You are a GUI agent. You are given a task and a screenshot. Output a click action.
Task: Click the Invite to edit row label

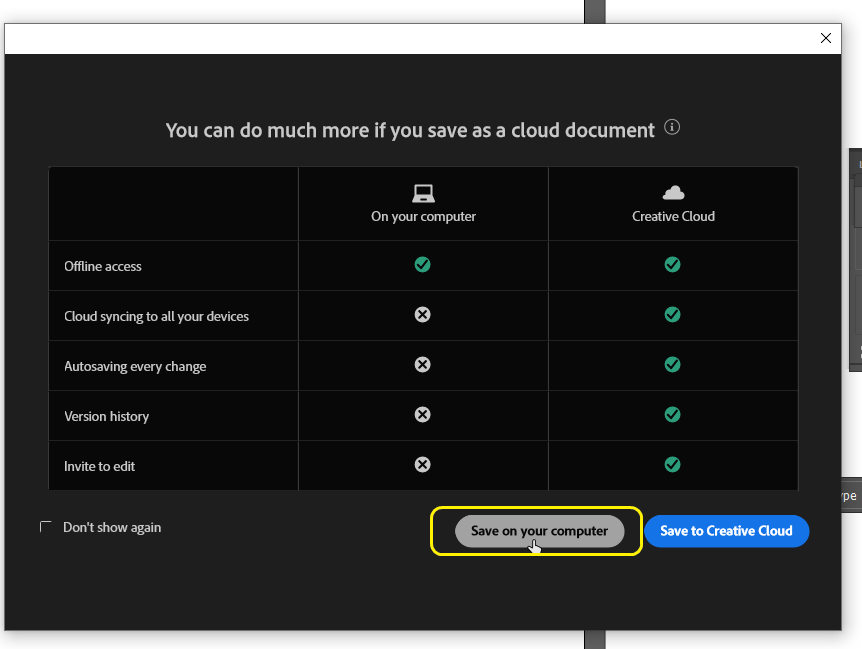point(100,467)
